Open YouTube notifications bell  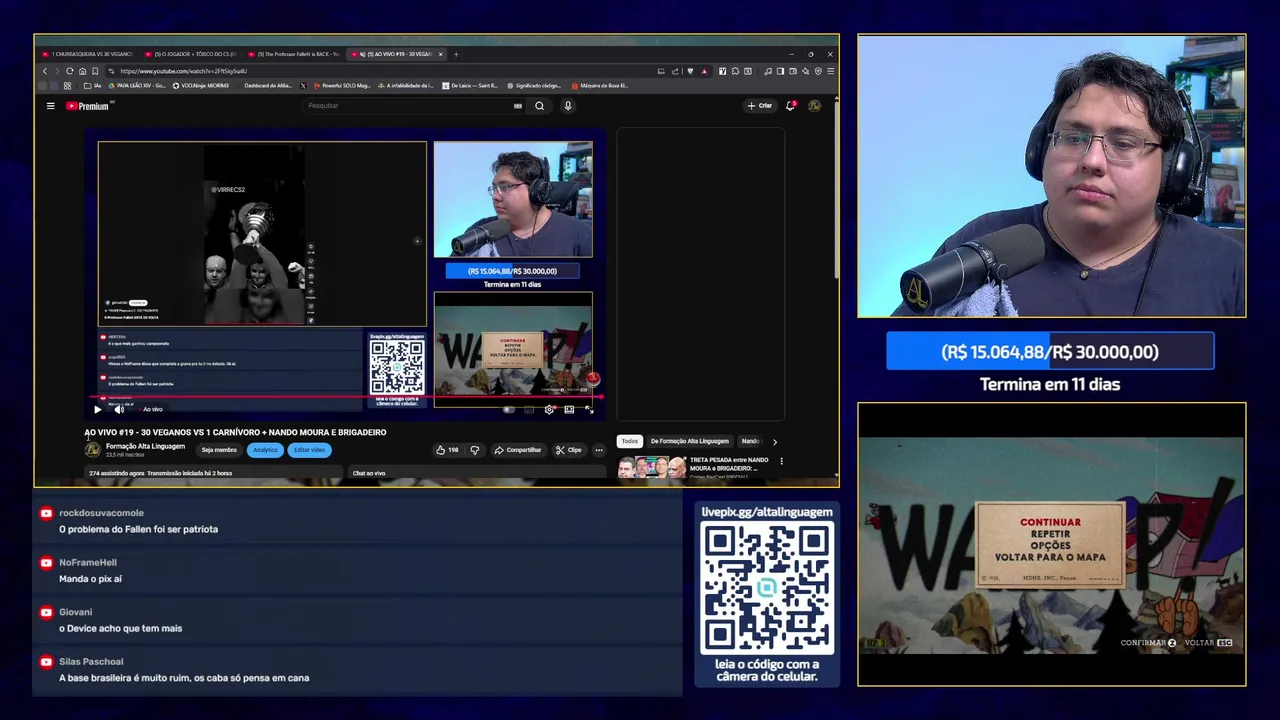pos(790,105)
